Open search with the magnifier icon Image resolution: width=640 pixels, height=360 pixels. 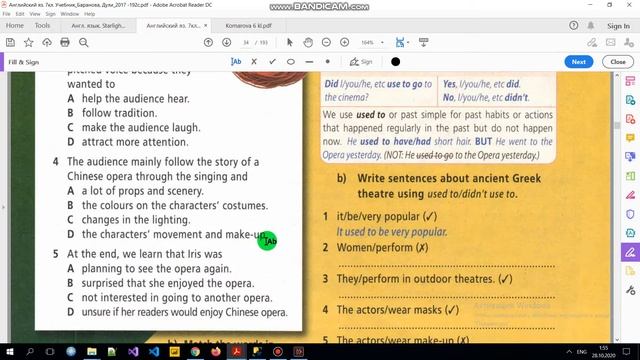(x=84, y=42)
